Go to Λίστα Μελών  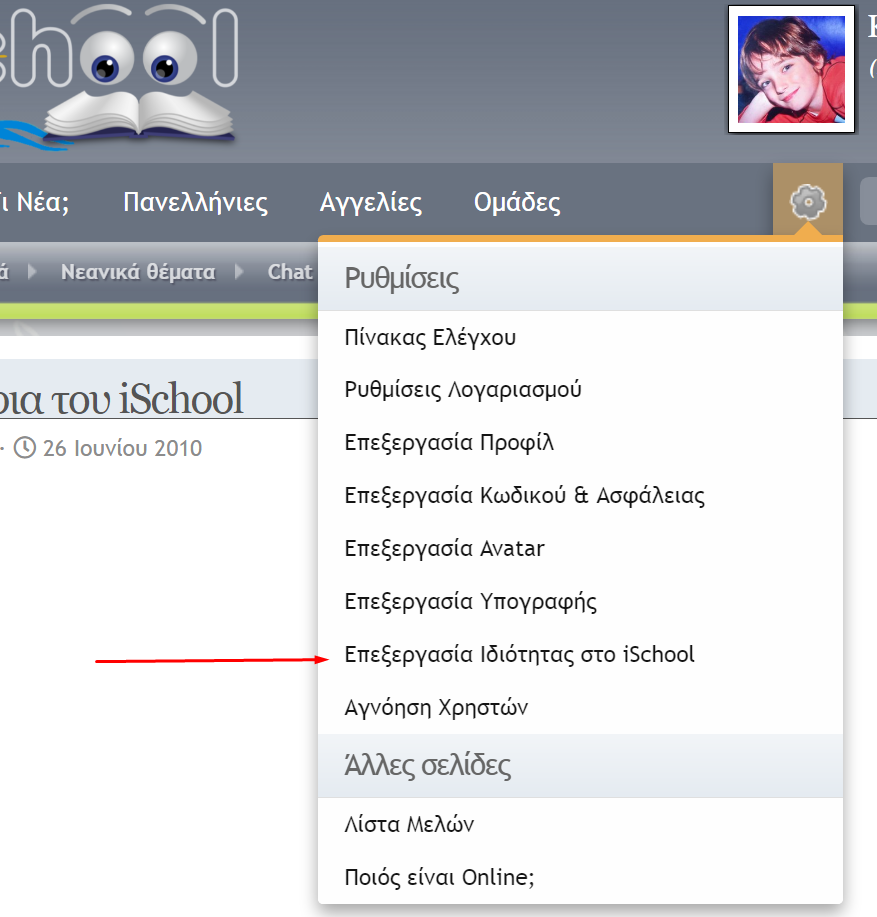pyautogui.click(x=409, y=825)
